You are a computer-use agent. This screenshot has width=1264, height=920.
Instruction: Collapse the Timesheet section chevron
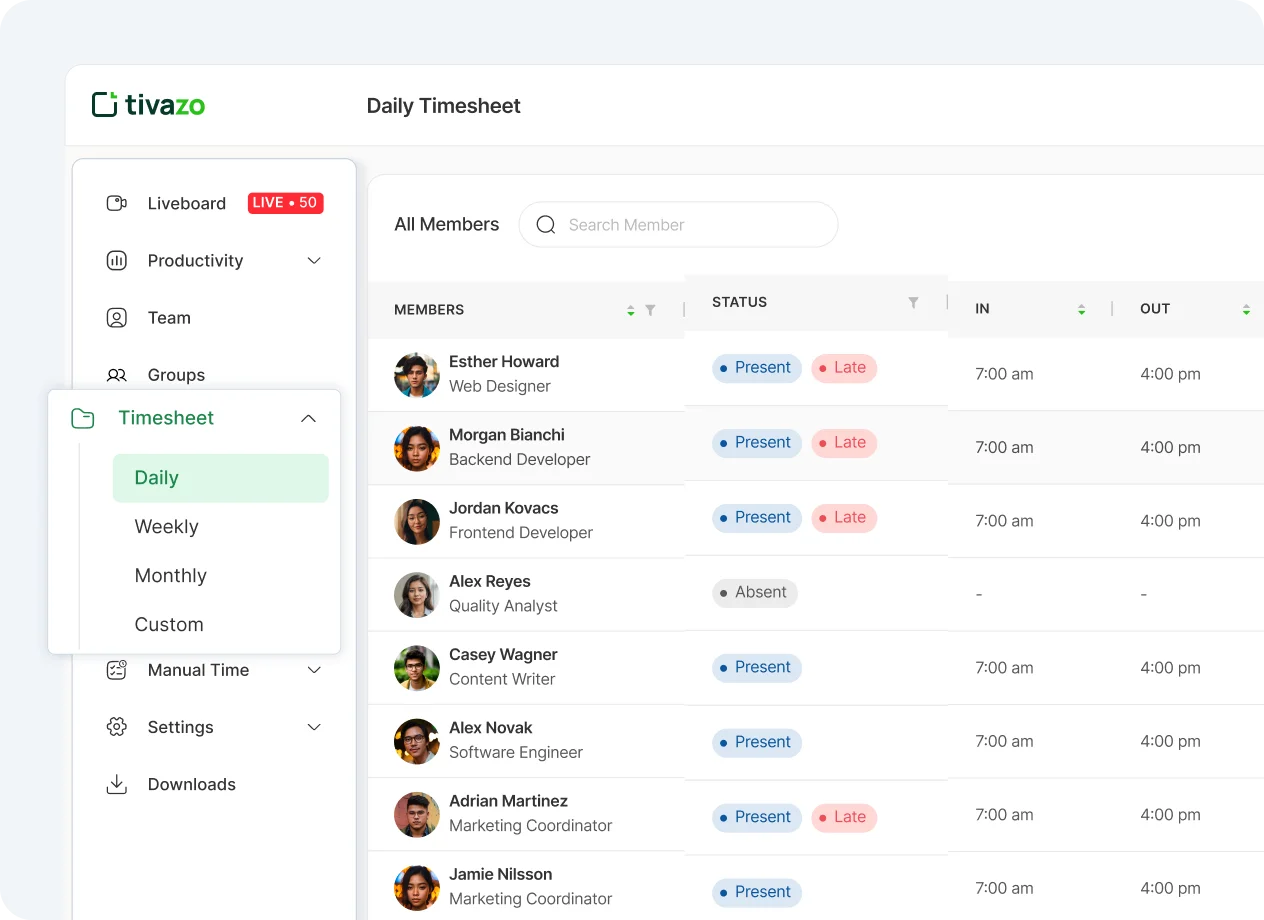pyautogui.click(x=308, y=418)
